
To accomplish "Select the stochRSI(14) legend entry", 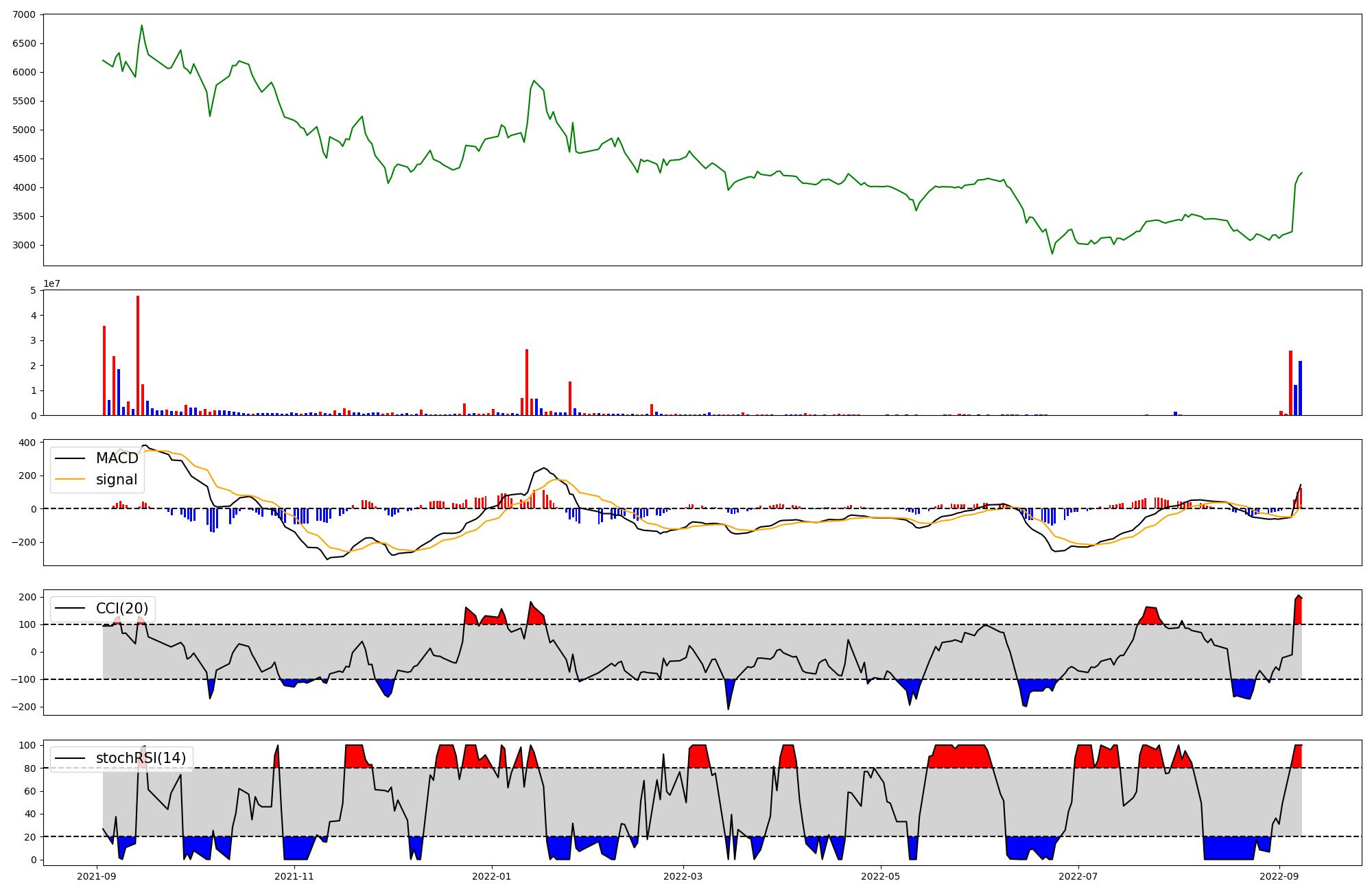I will coord(141,758).
